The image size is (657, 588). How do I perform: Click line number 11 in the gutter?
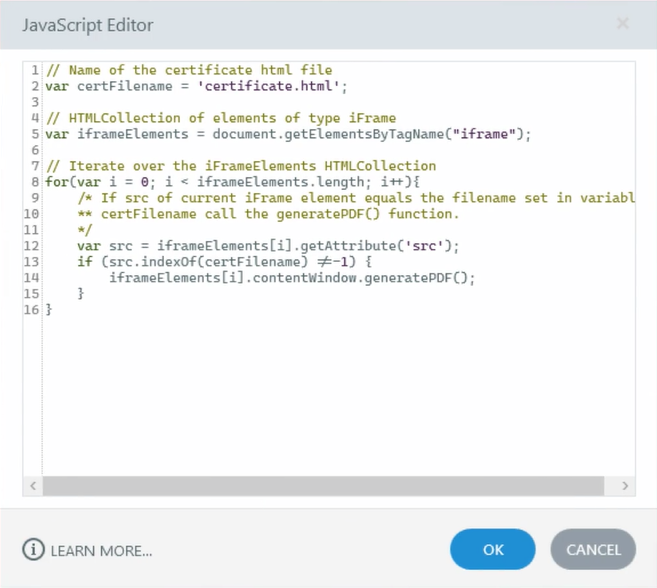(31, 230)
